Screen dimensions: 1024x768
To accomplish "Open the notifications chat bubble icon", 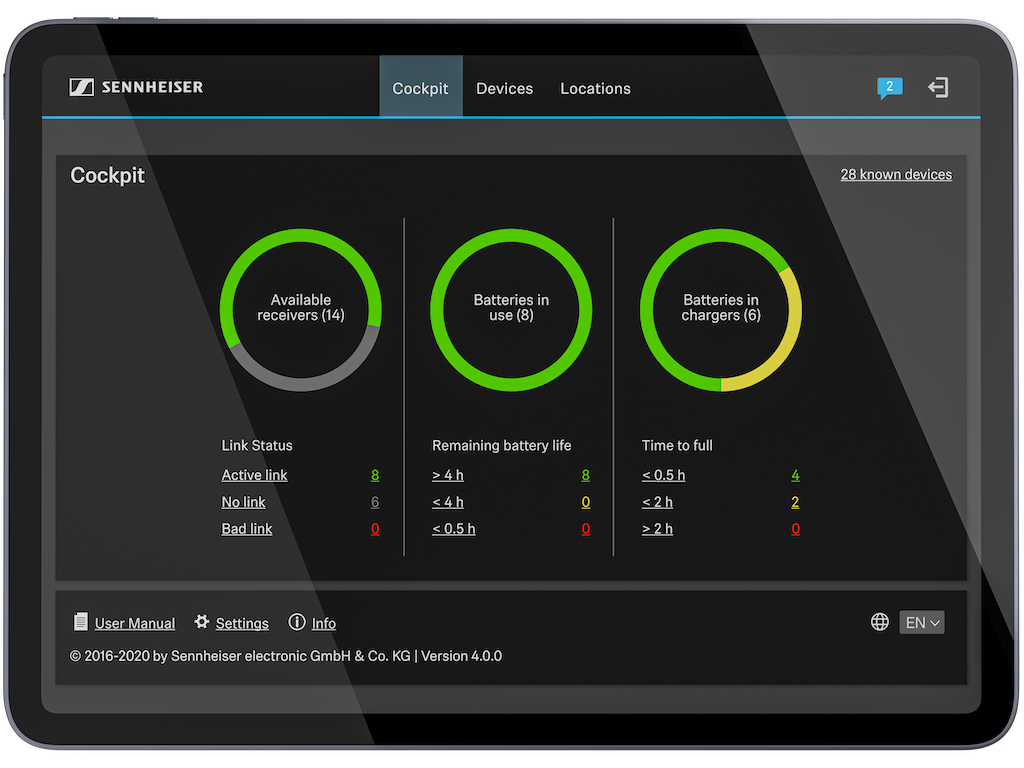I will 889,88.
